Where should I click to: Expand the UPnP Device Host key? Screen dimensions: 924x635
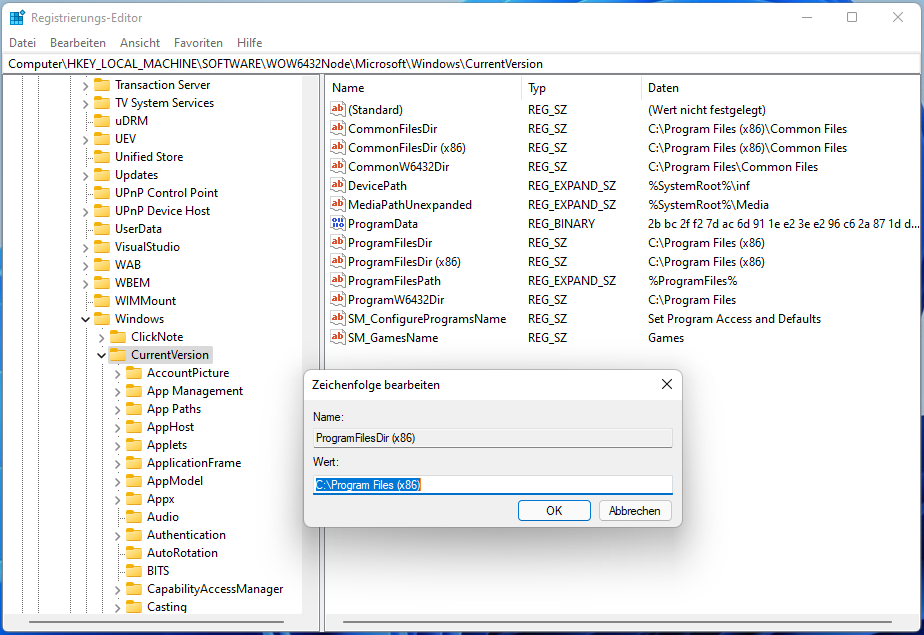click(85, 211)
